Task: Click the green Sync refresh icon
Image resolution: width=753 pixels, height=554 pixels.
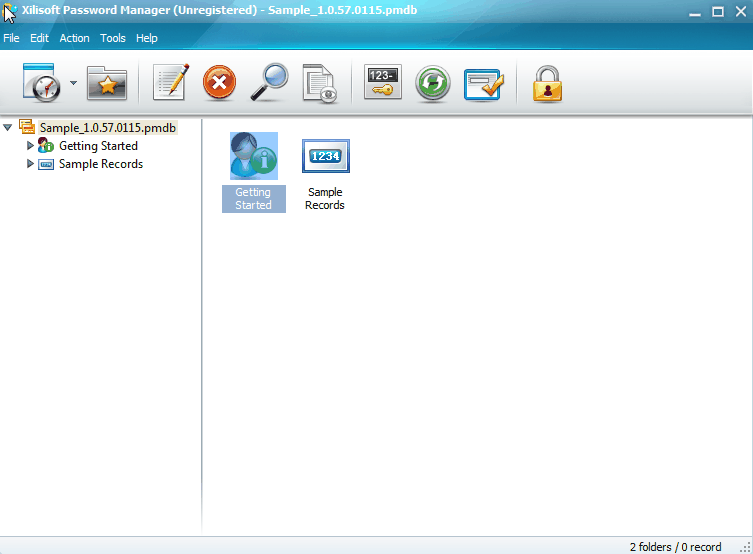Action: (x=433, y=84)
